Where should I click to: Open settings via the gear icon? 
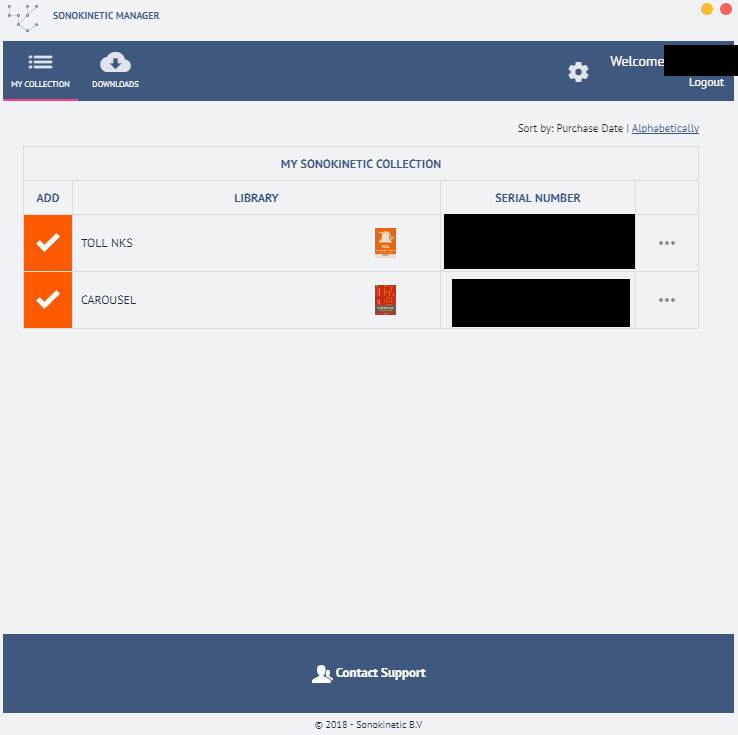pos(578,72)
